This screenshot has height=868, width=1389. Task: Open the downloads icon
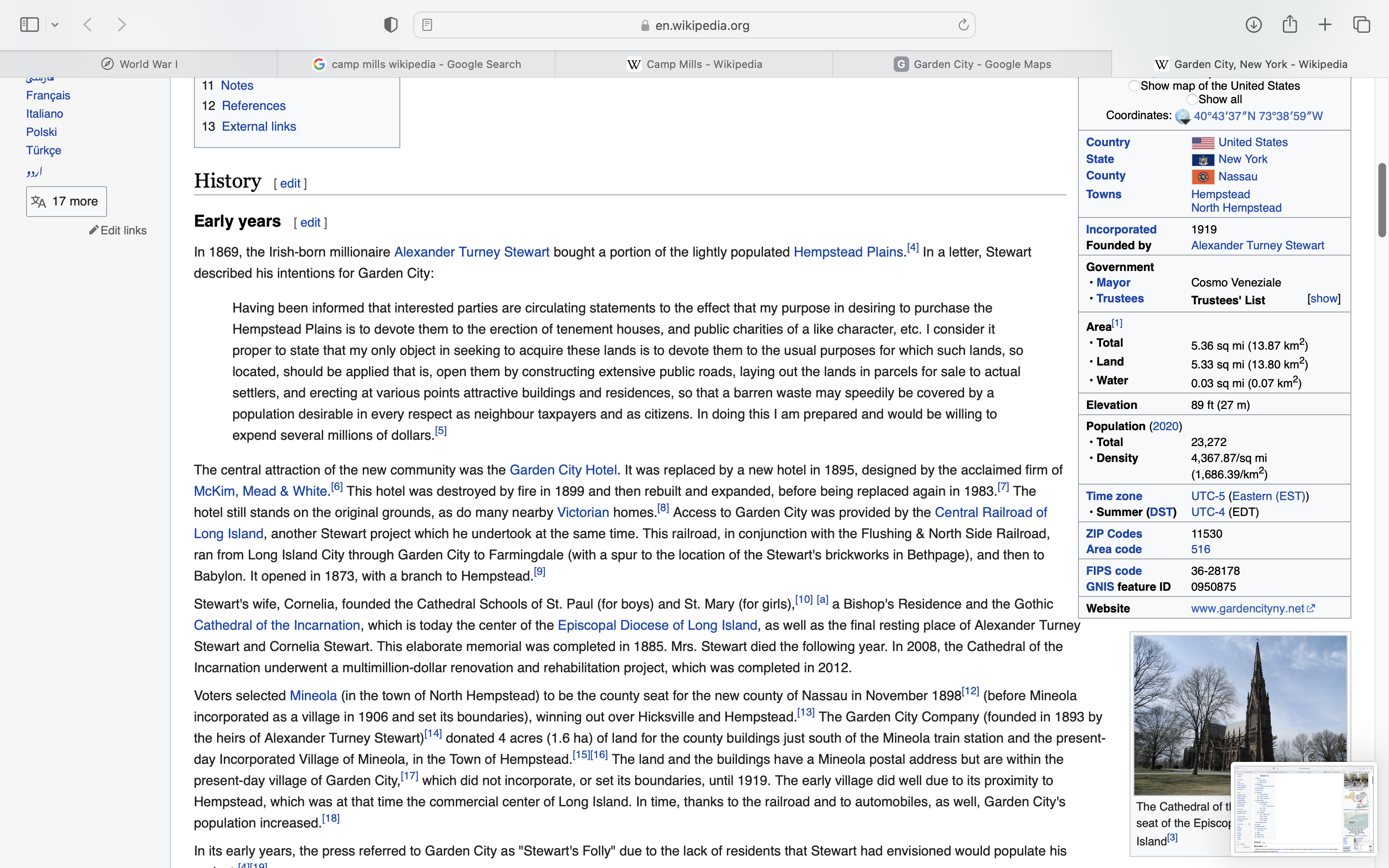pos(1253,25)
